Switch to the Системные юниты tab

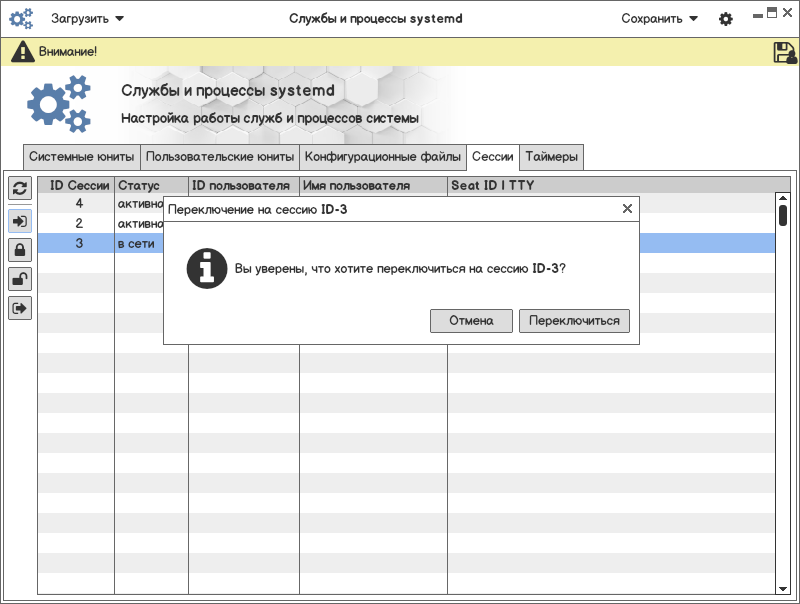point(81,157)
